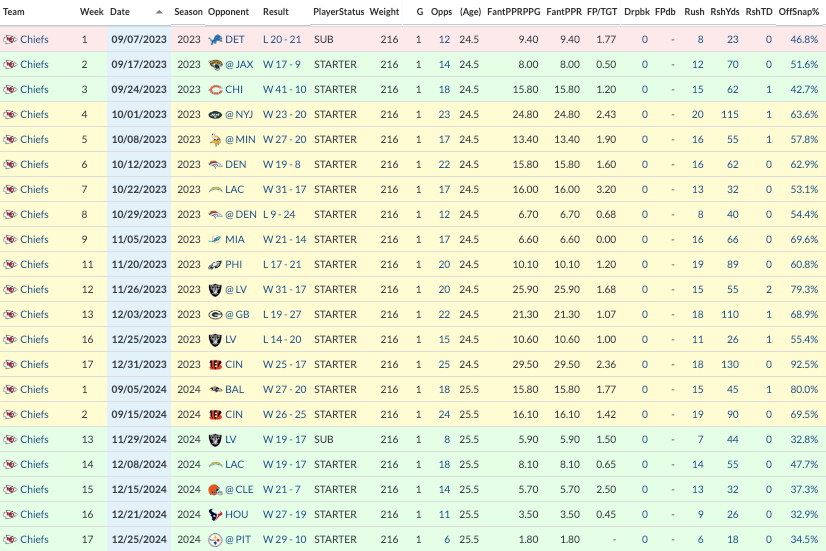This screenshot has height=551, width=826.
Task: Click the Jaguars logo beside @ JAX
Action: pyautogui.click(x=215, y=64)
